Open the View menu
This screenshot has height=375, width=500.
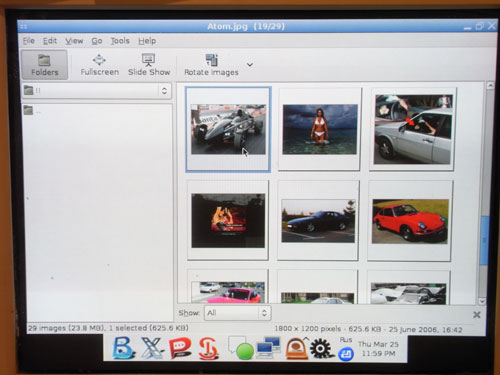74,41
